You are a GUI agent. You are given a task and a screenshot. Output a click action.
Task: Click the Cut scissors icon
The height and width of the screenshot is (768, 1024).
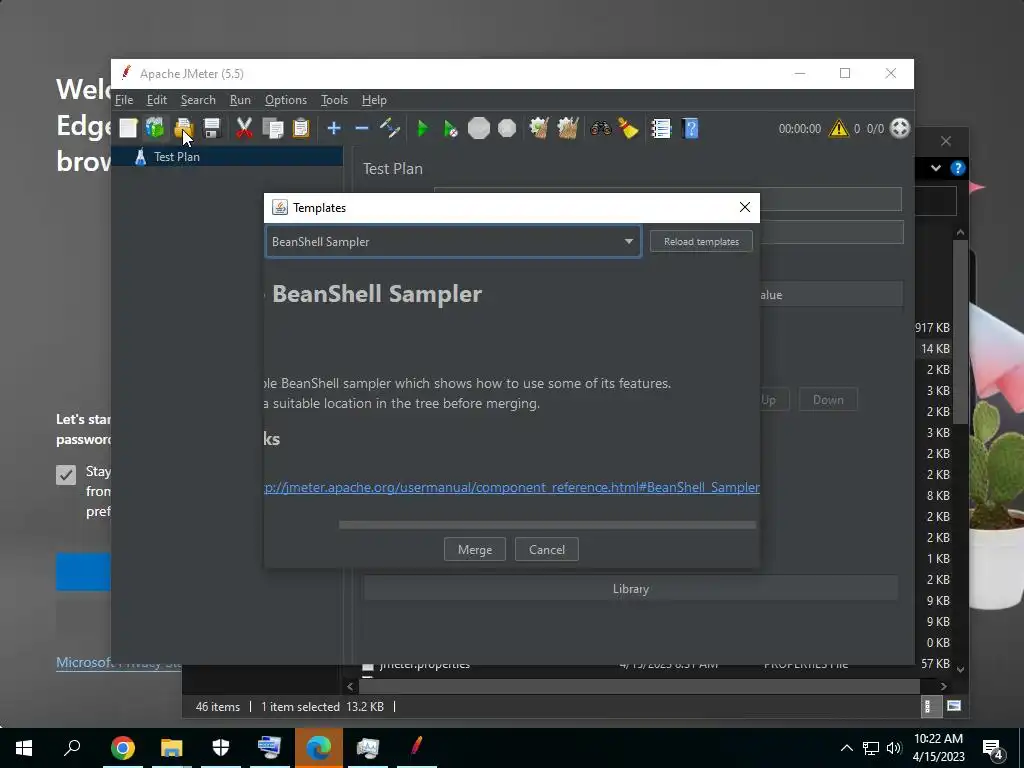click(x=244, y=128)
